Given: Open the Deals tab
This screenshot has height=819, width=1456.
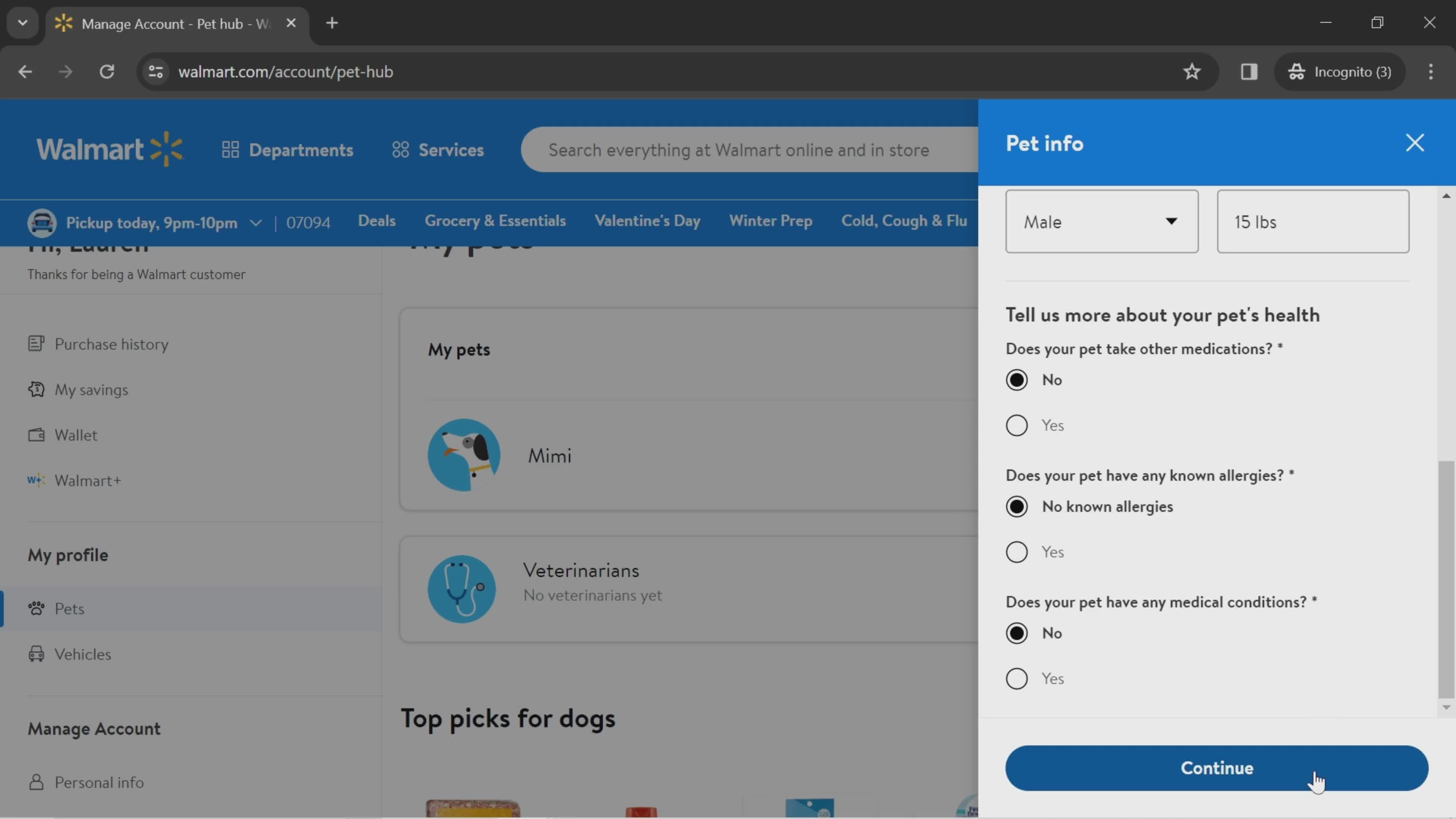Looking at the screenshot, I should [377, 220].
